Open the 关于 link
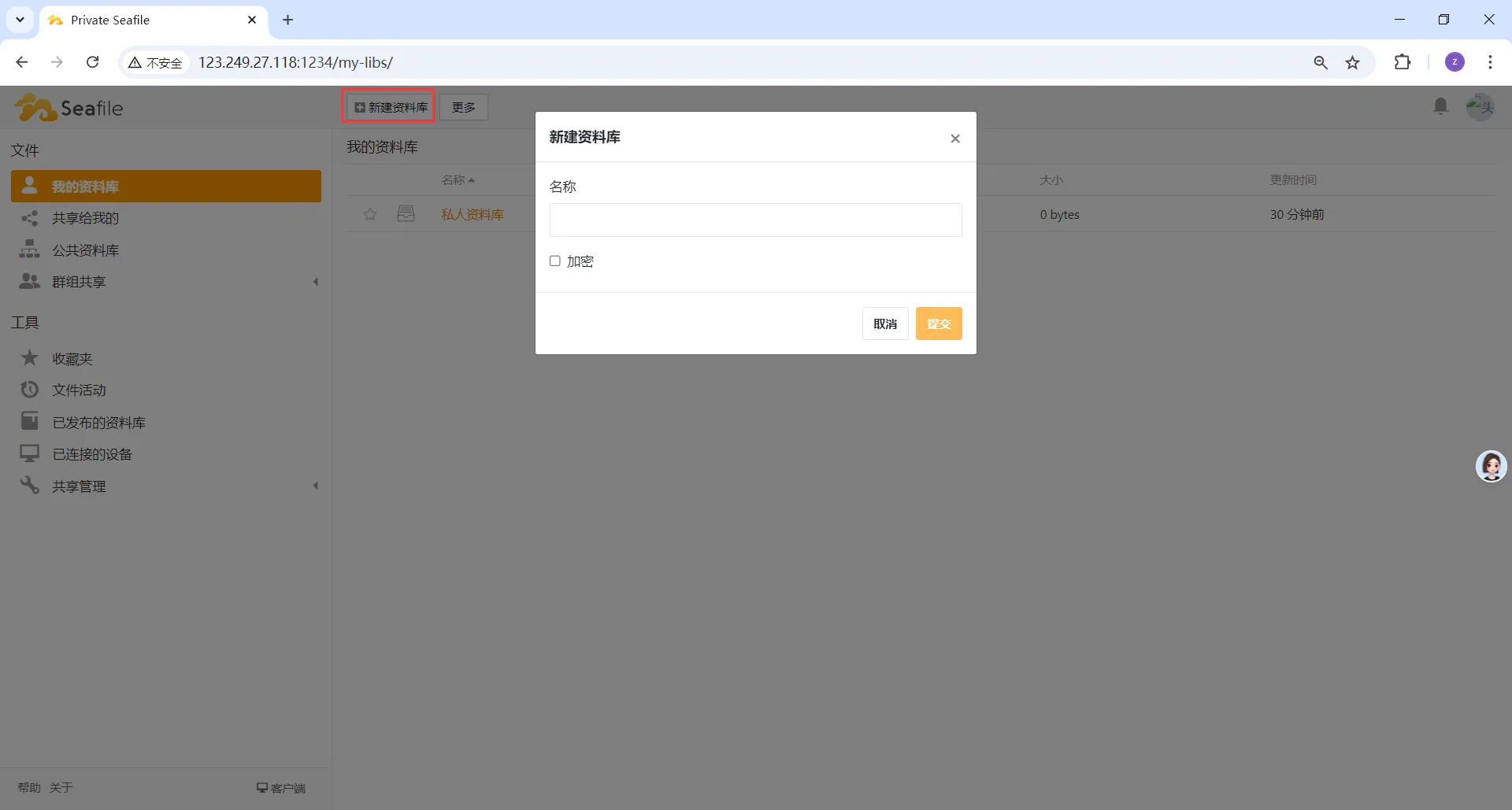 [61, 787]
